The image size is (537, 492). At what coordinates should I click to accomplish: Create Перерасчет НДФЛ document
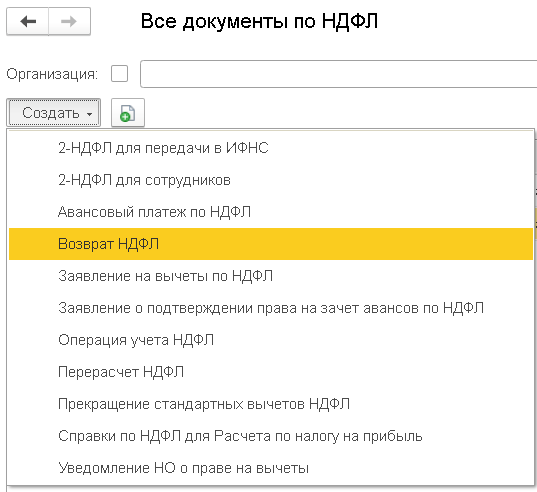coord(271,372)
